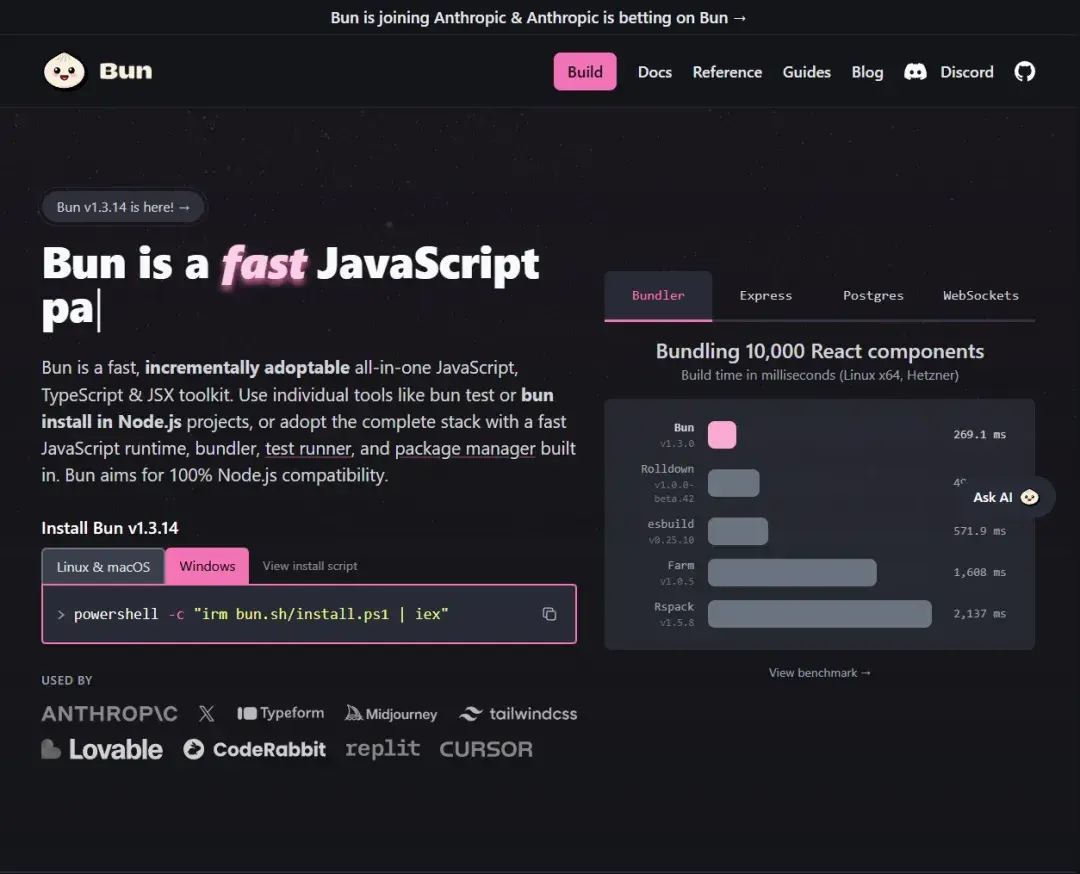Click the Rolldown benchmark bar
Image resolution: width=1080 pixels, height=874 pixels.
734,483
